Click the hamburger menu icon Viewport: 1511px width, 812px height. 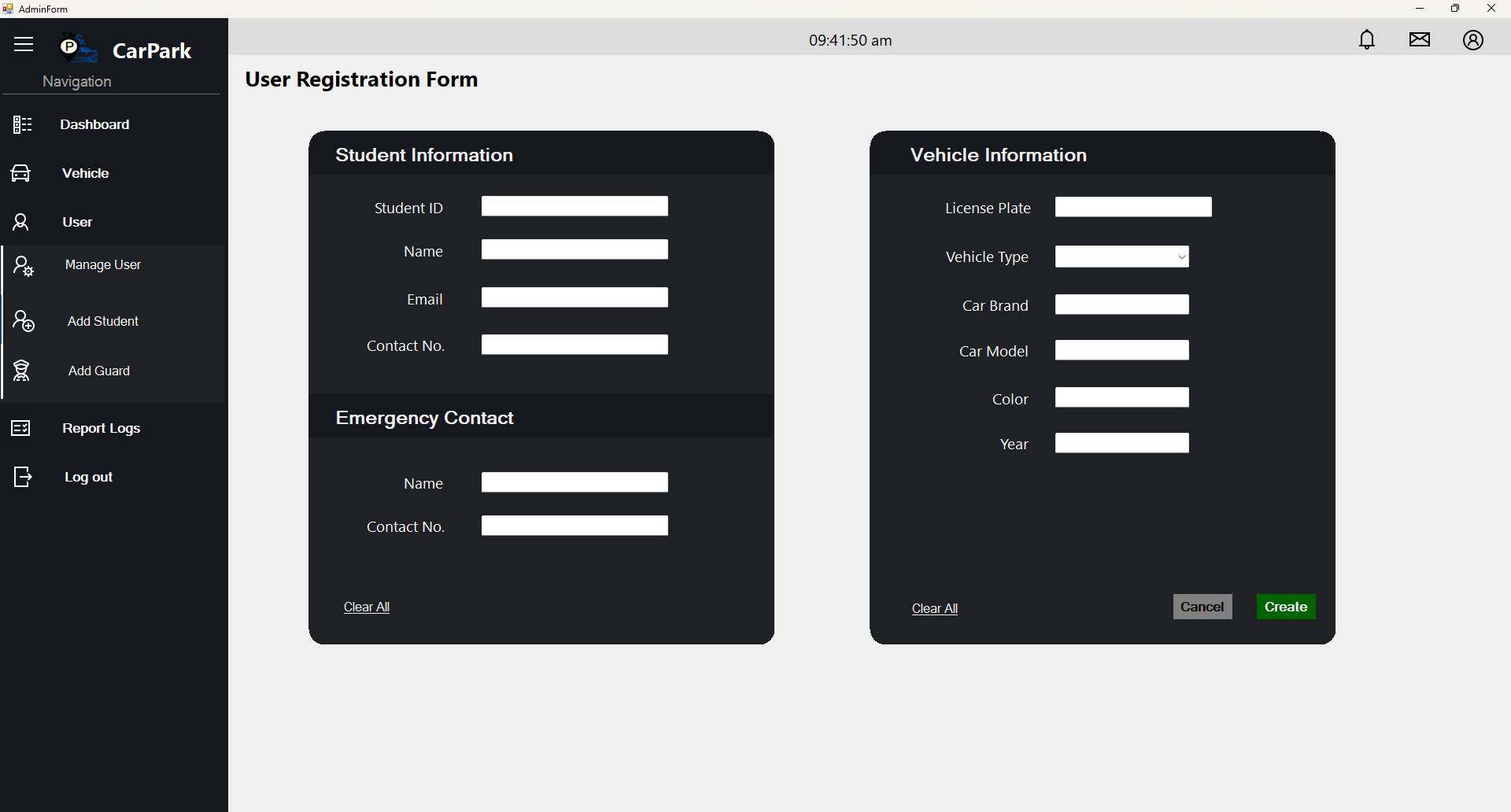(x=24, y=44)
